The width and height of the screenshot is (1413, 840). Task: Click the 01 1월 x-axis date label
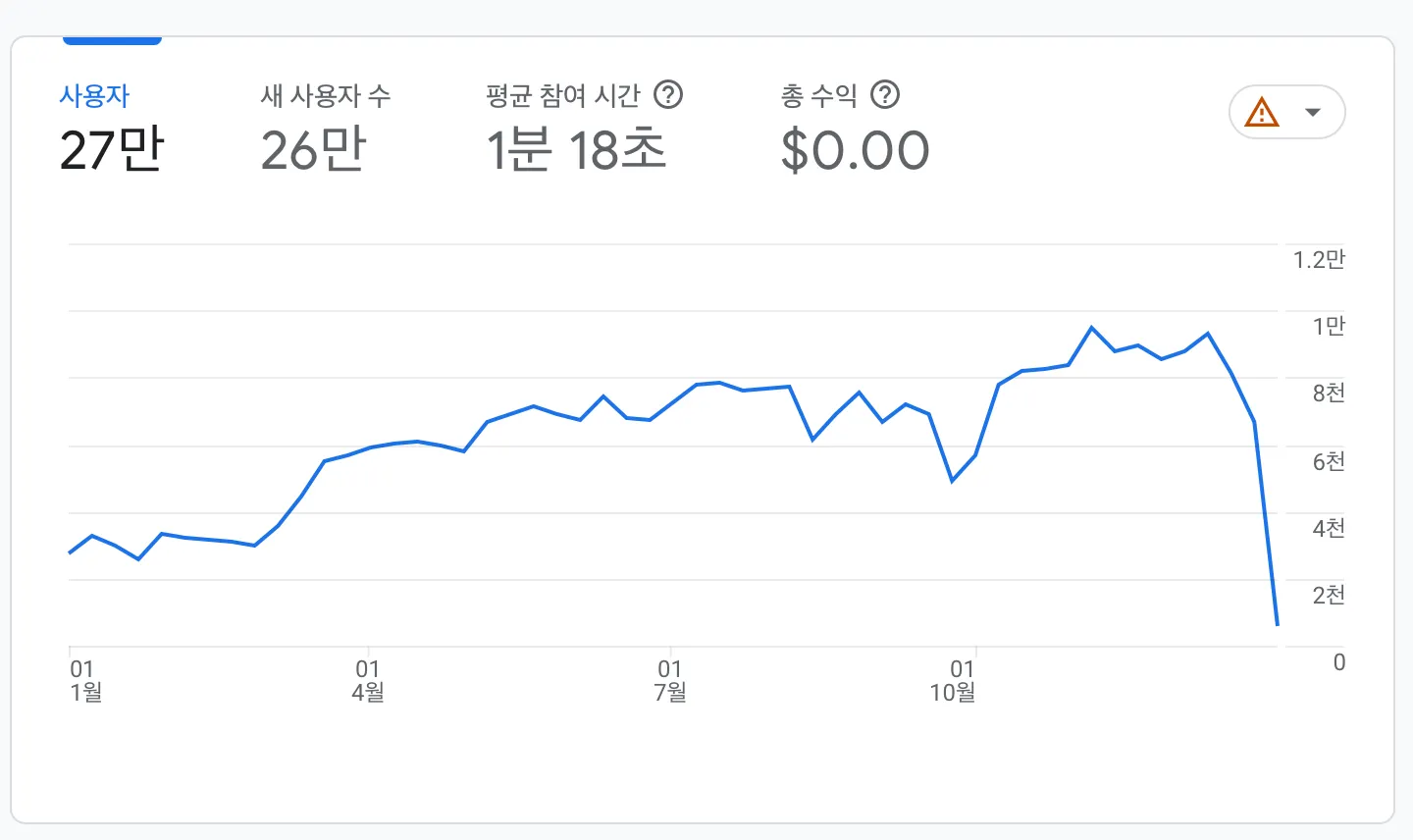pos(85,680)
